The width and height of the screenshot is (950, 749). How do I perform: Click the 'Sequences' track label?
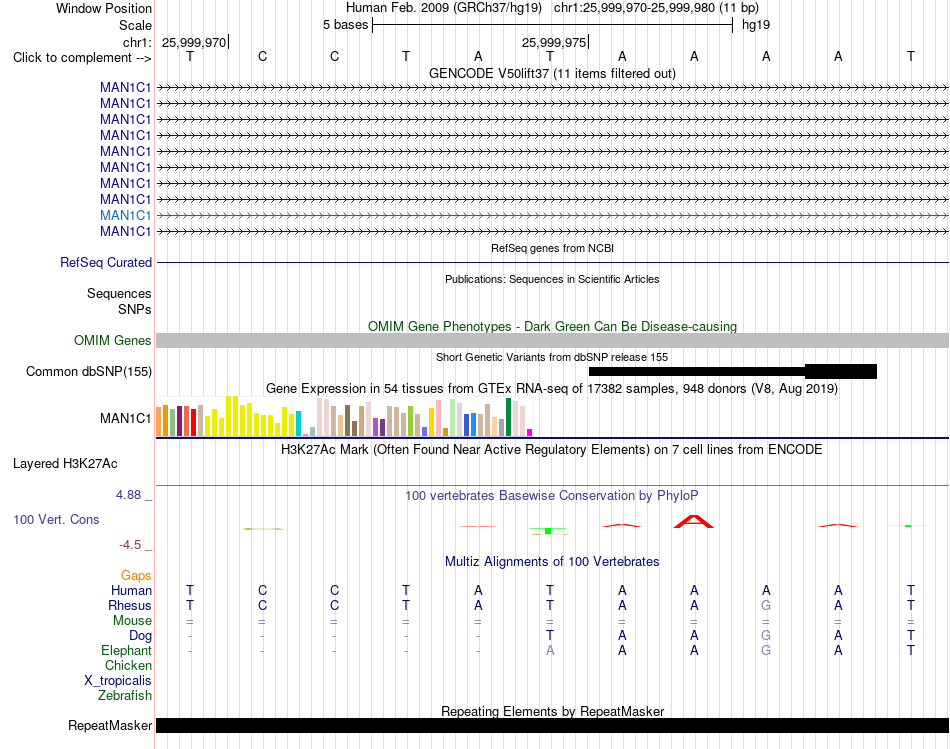pos(119,293)
